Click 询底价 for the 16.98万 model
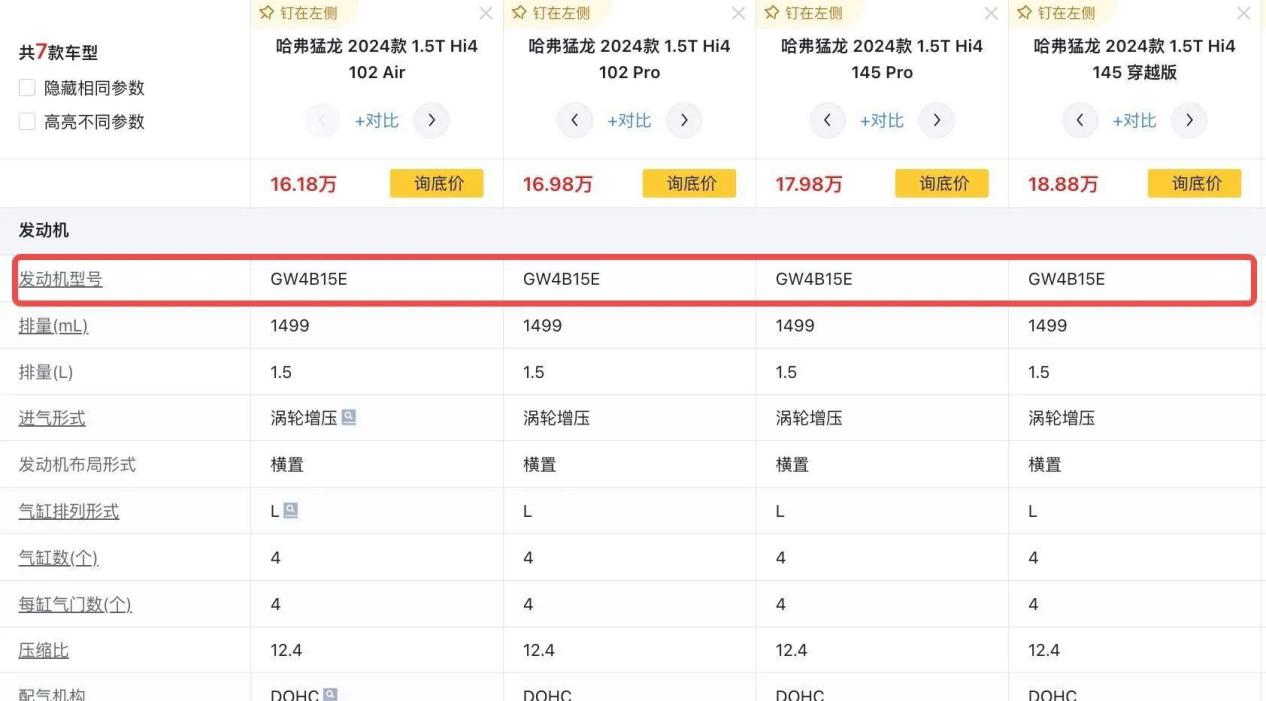Screen dimensions: 1266x701 689,183
